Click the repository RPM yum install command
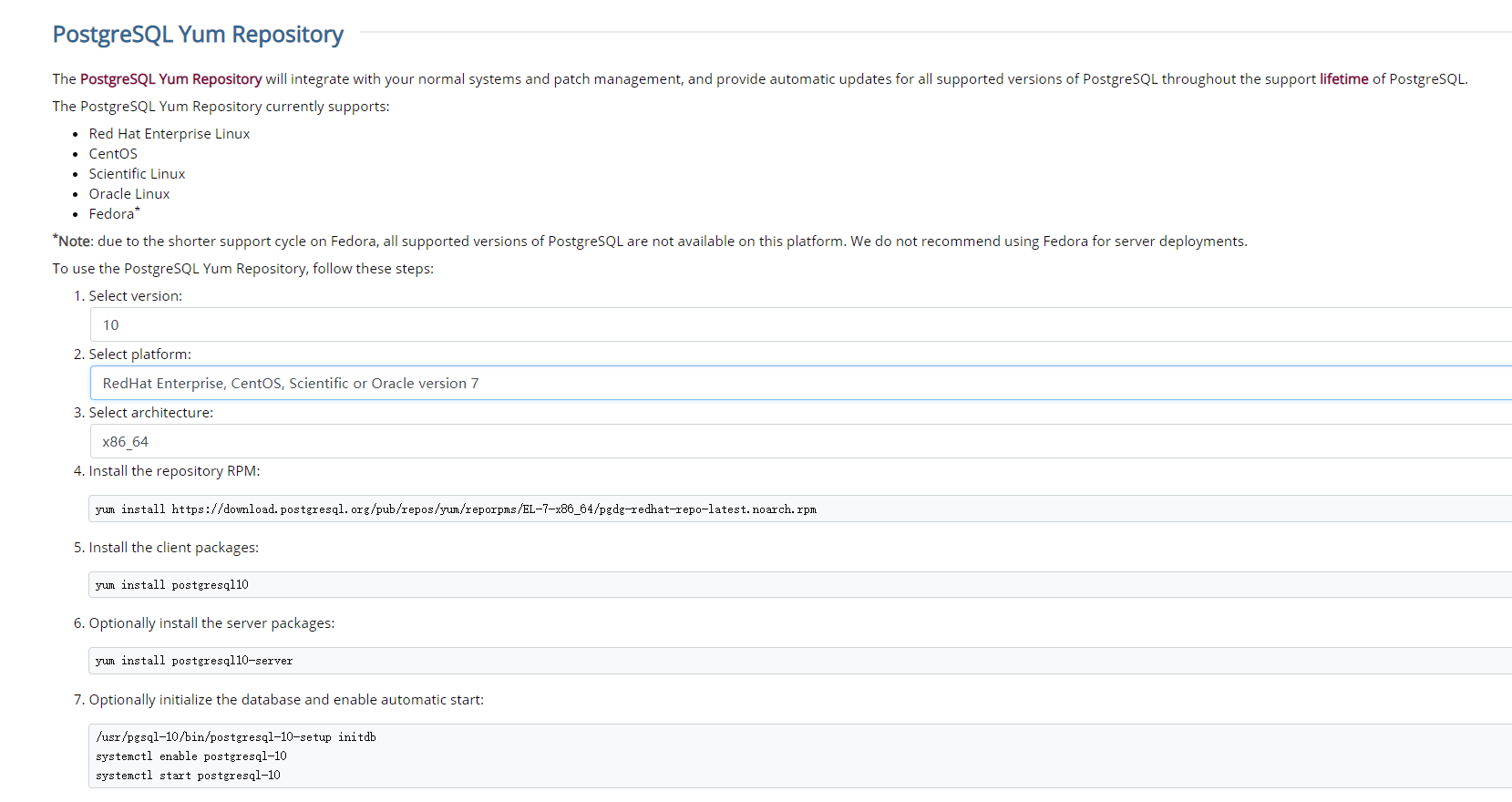 click(456, 509)
